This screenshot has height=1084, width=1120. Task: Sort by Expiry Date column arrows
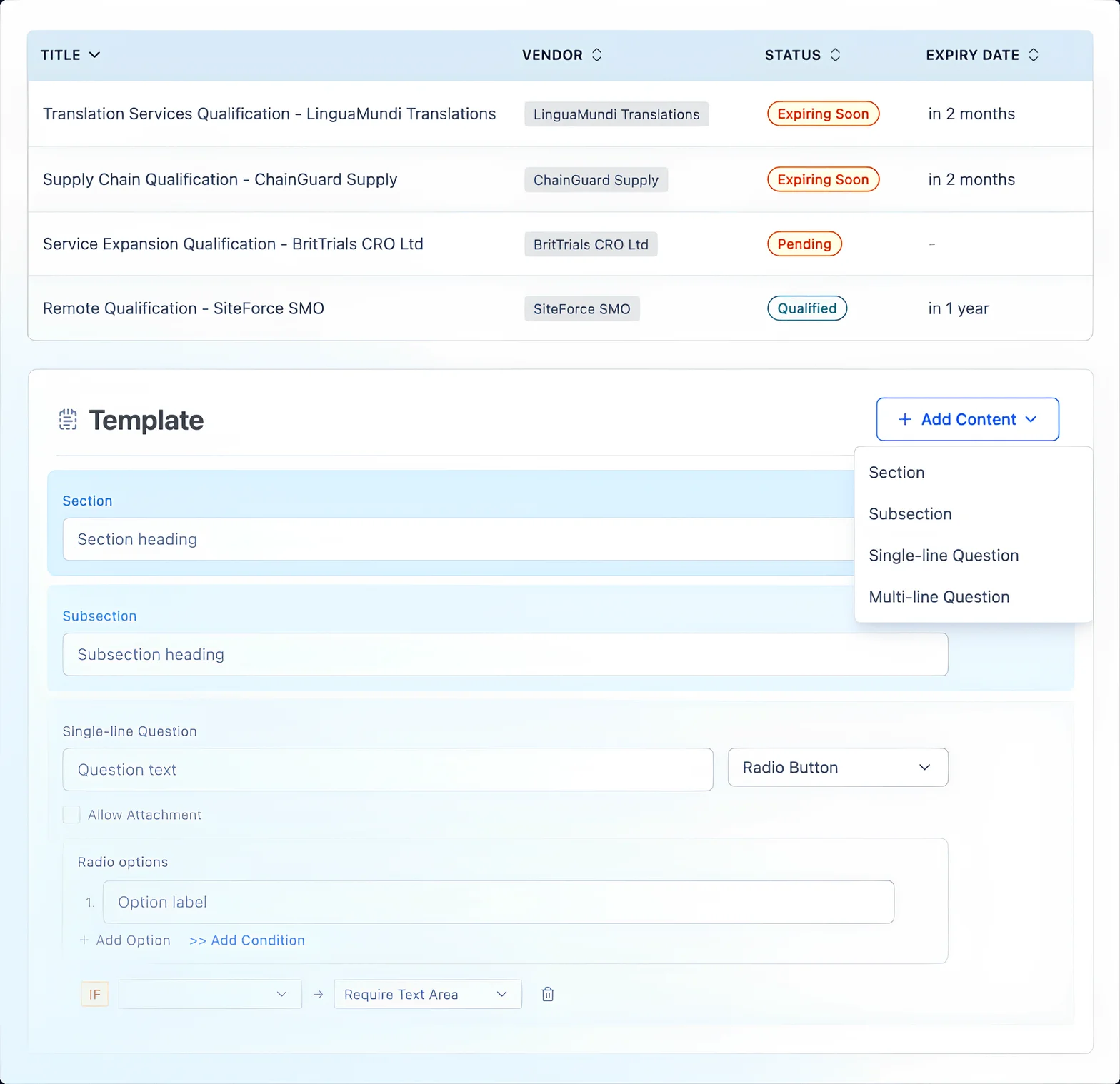pyautogui.click(x=1034, y=55)
